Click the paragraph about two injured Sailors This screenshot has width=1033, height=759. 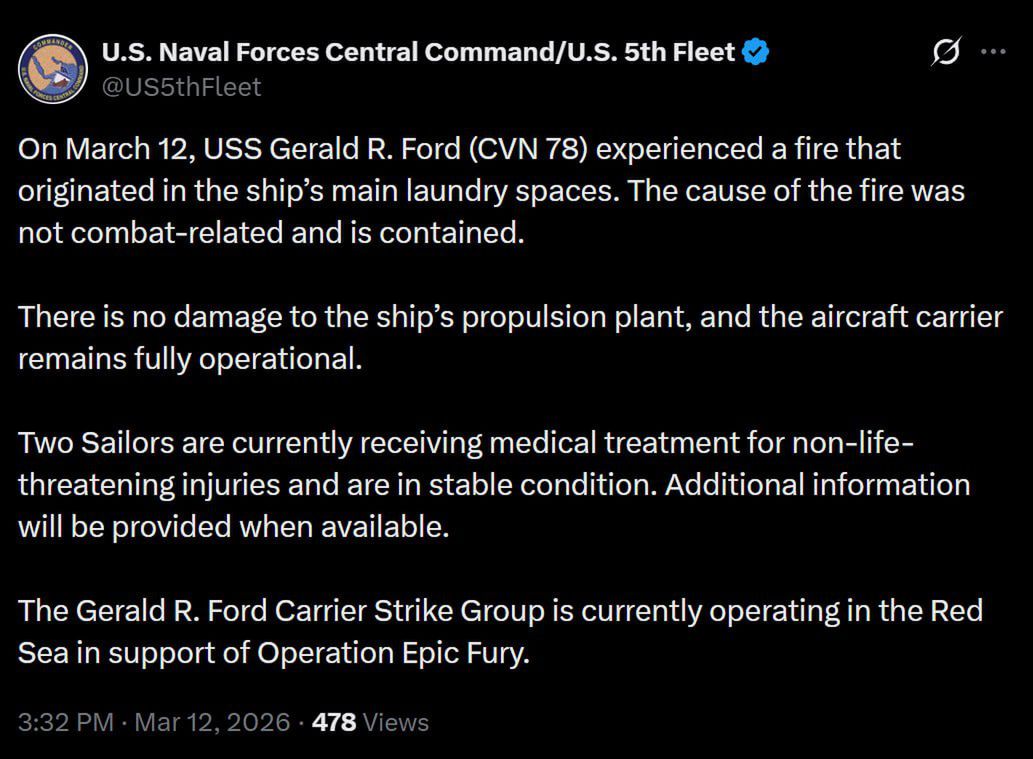pyautogui.click(x=490, y=484)
